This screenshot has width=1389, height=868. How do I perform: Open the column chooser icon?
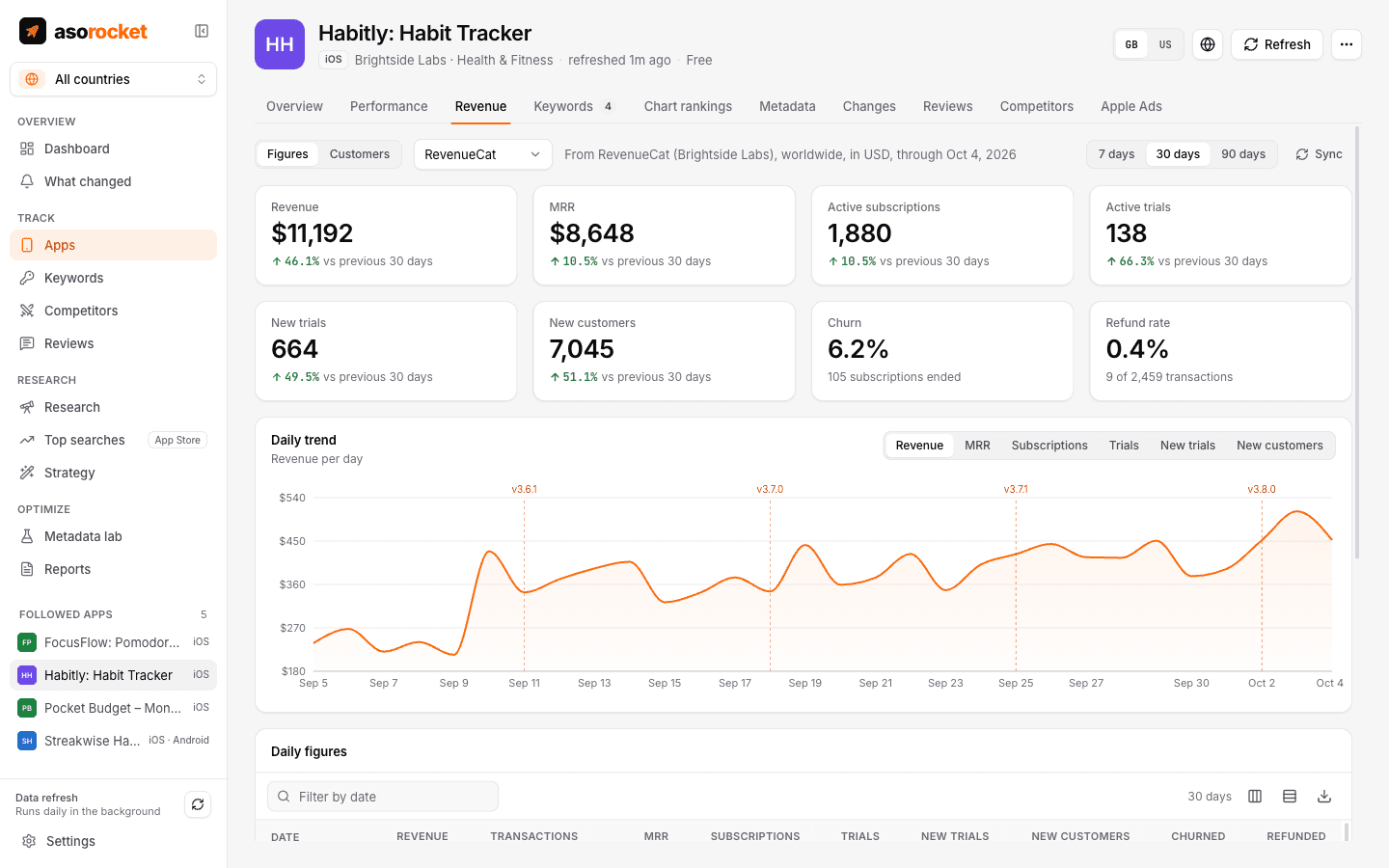click(1255, 797)
